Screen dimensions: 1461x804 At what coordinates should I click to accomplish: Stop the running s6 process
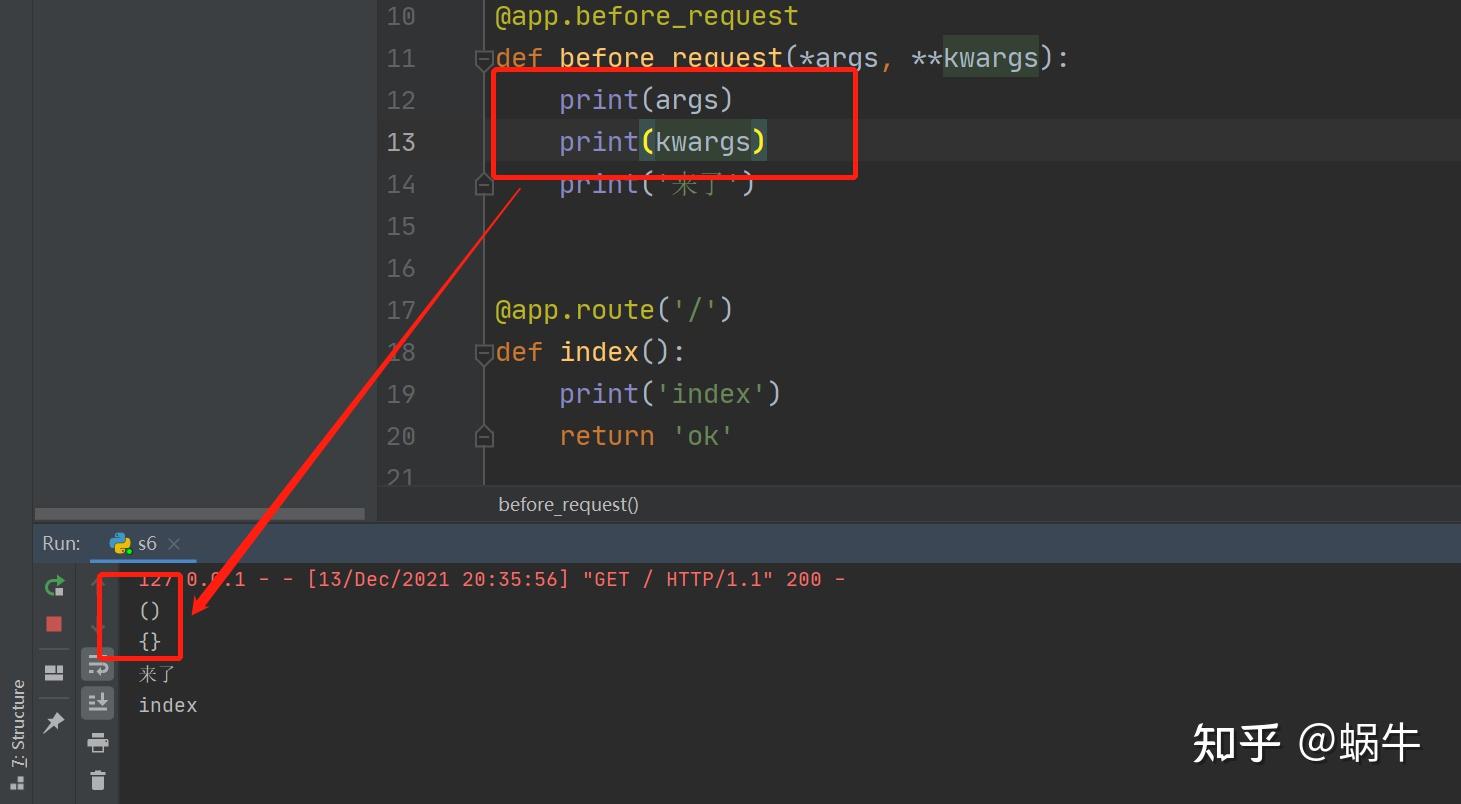54,624
